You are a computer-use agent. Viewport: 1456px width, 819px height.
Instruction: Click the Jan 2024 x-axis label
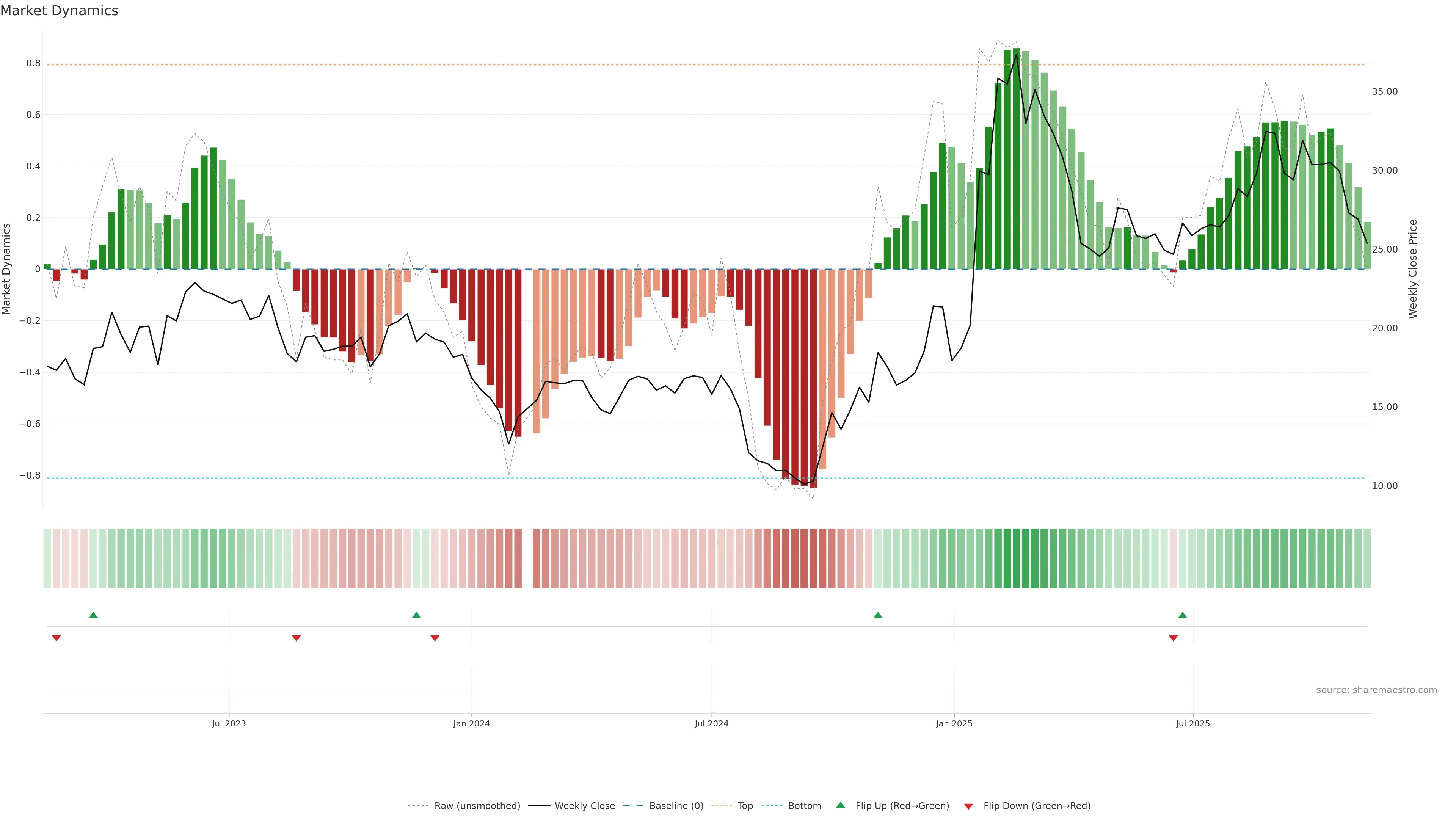pyautogui.click(x=471, y=723)
